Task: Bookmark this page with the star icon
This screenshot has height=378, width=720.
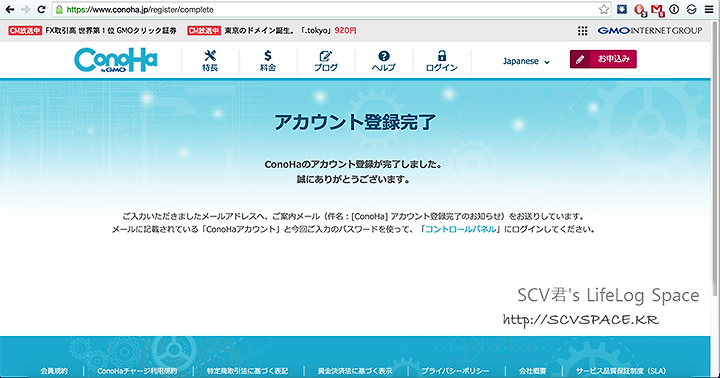Action: 604,9
